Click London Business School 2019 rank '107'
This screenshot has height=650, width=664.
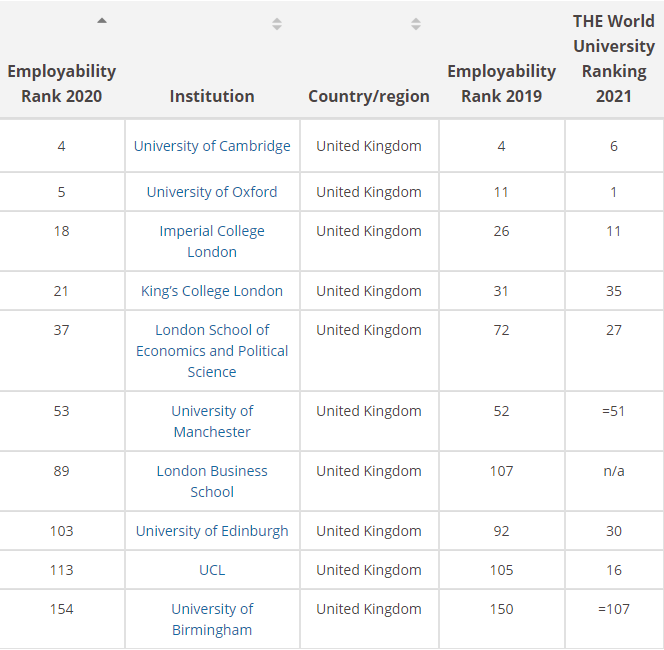pos(501,471)
